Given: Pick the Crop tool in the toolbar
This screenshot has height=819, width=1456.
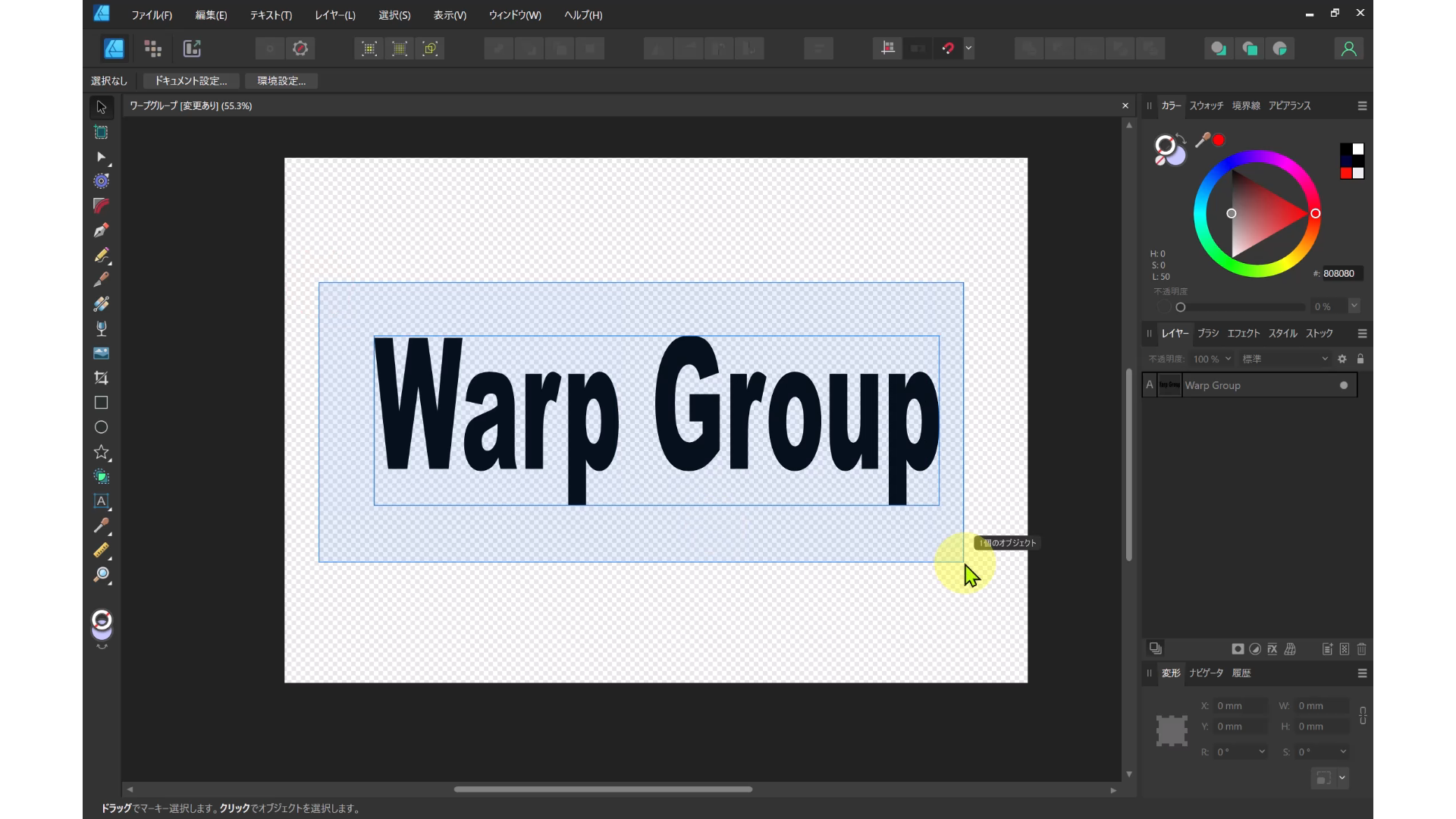Looking at the screenshot, I should click(101, 378).
